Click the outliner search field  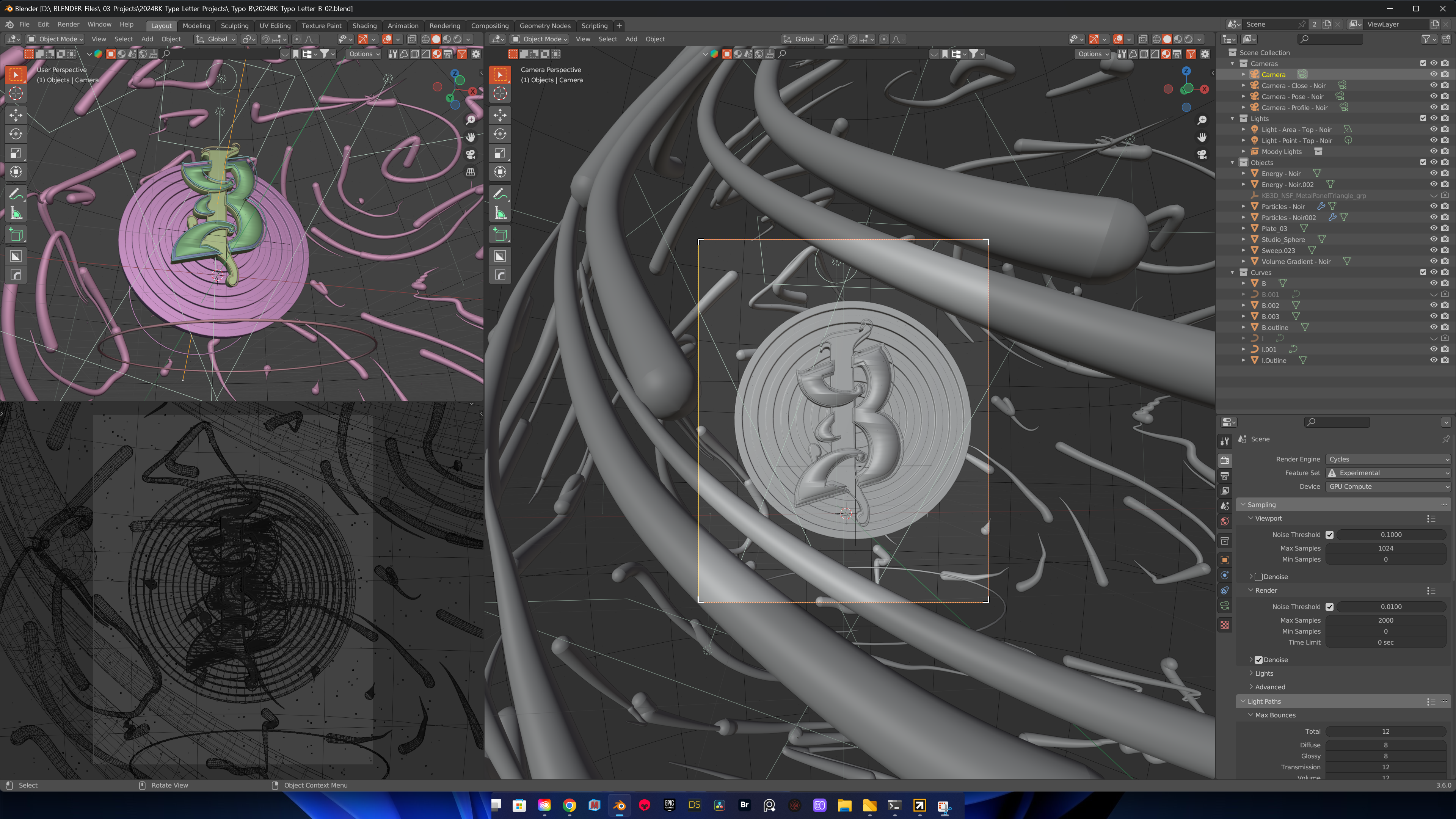coord(1330,39)
